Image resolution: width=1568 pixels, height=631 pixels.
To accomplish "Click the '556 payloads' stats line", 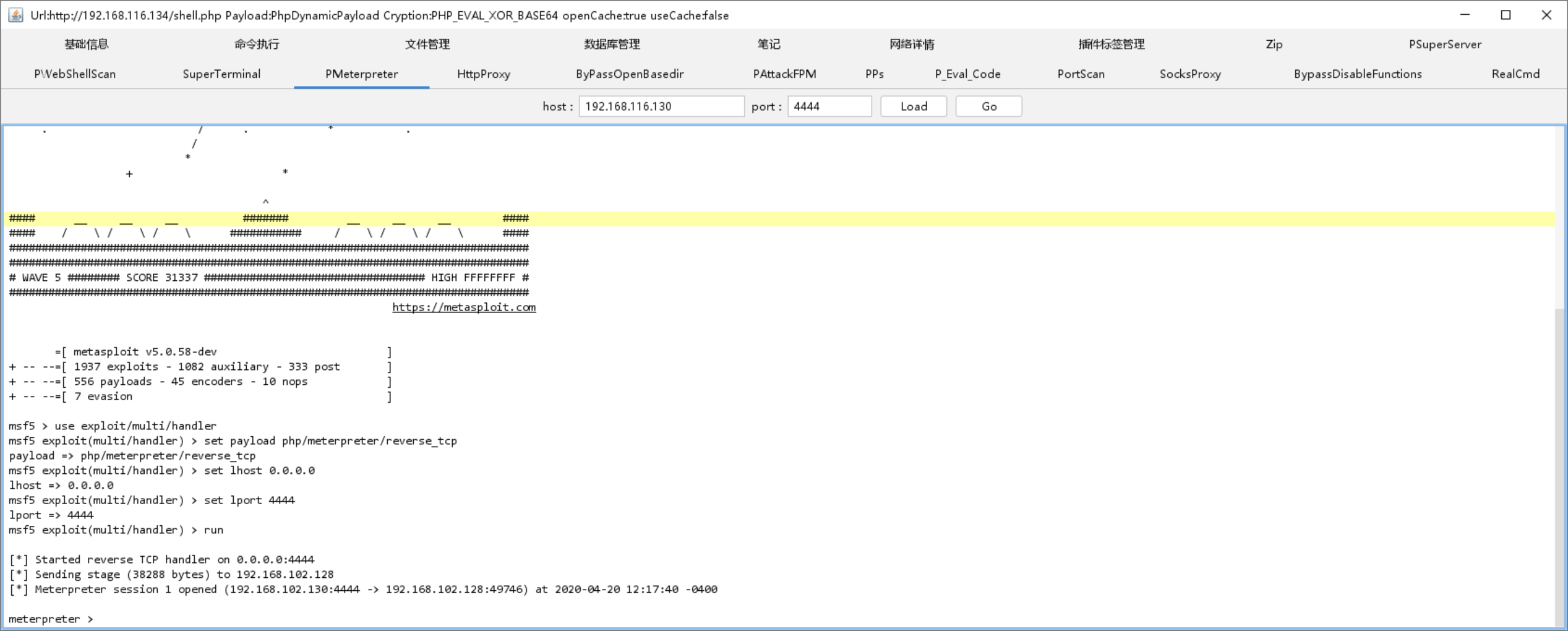I will [x=200, y=382].
